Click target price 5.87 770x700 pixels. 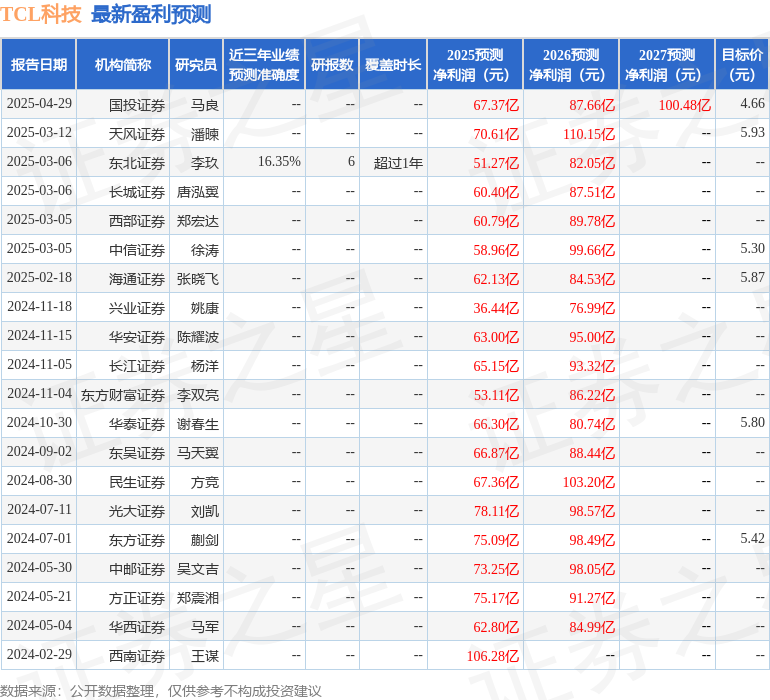point(752,277)
